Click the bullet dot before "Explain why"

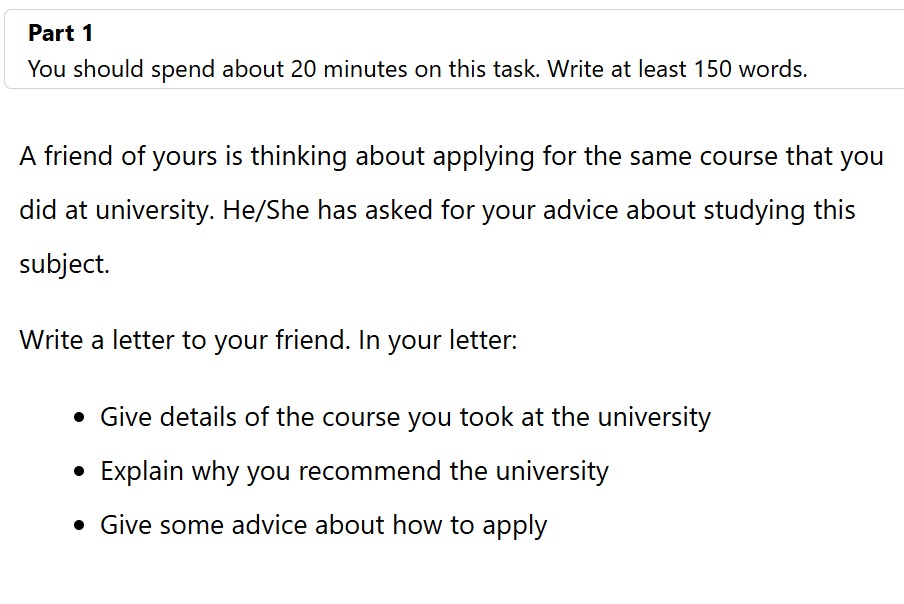tap(80, 472)
